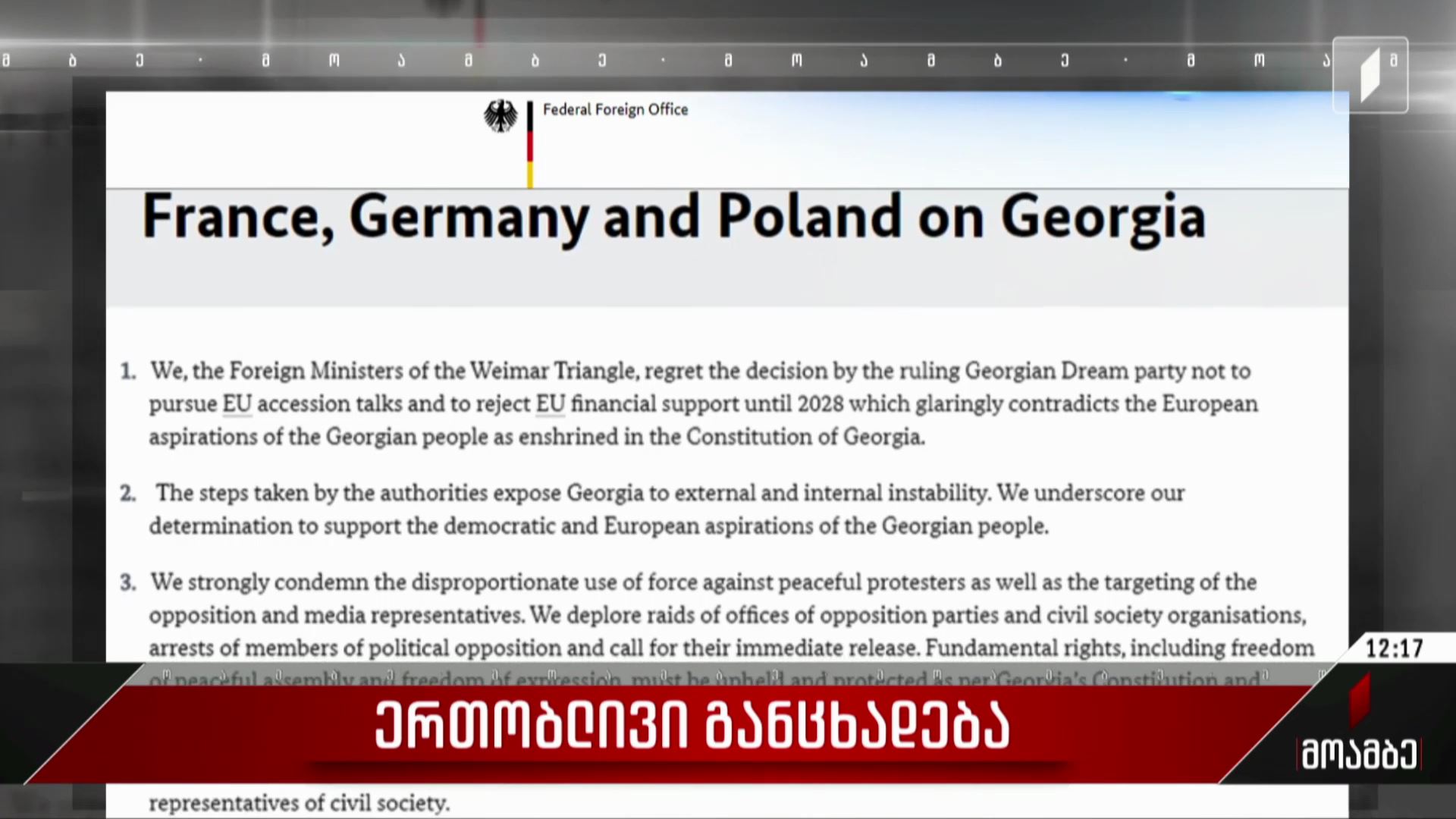1456x819 pixels.
Task: Click the line starting "aspirations of the Georgian people as enshrined"
Action: [537, 437]
